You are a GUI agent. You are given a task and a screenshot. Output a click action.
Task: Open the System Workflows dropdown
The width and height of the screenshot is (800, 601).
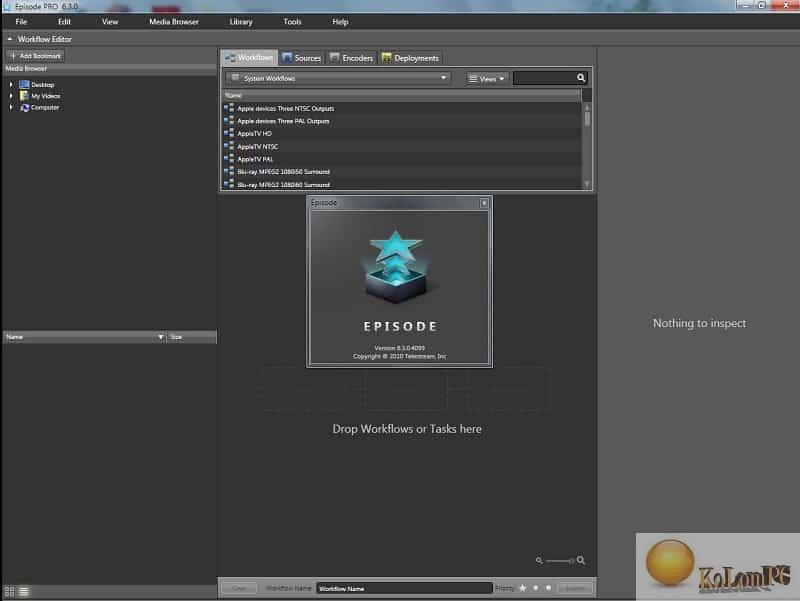point(338,78)
